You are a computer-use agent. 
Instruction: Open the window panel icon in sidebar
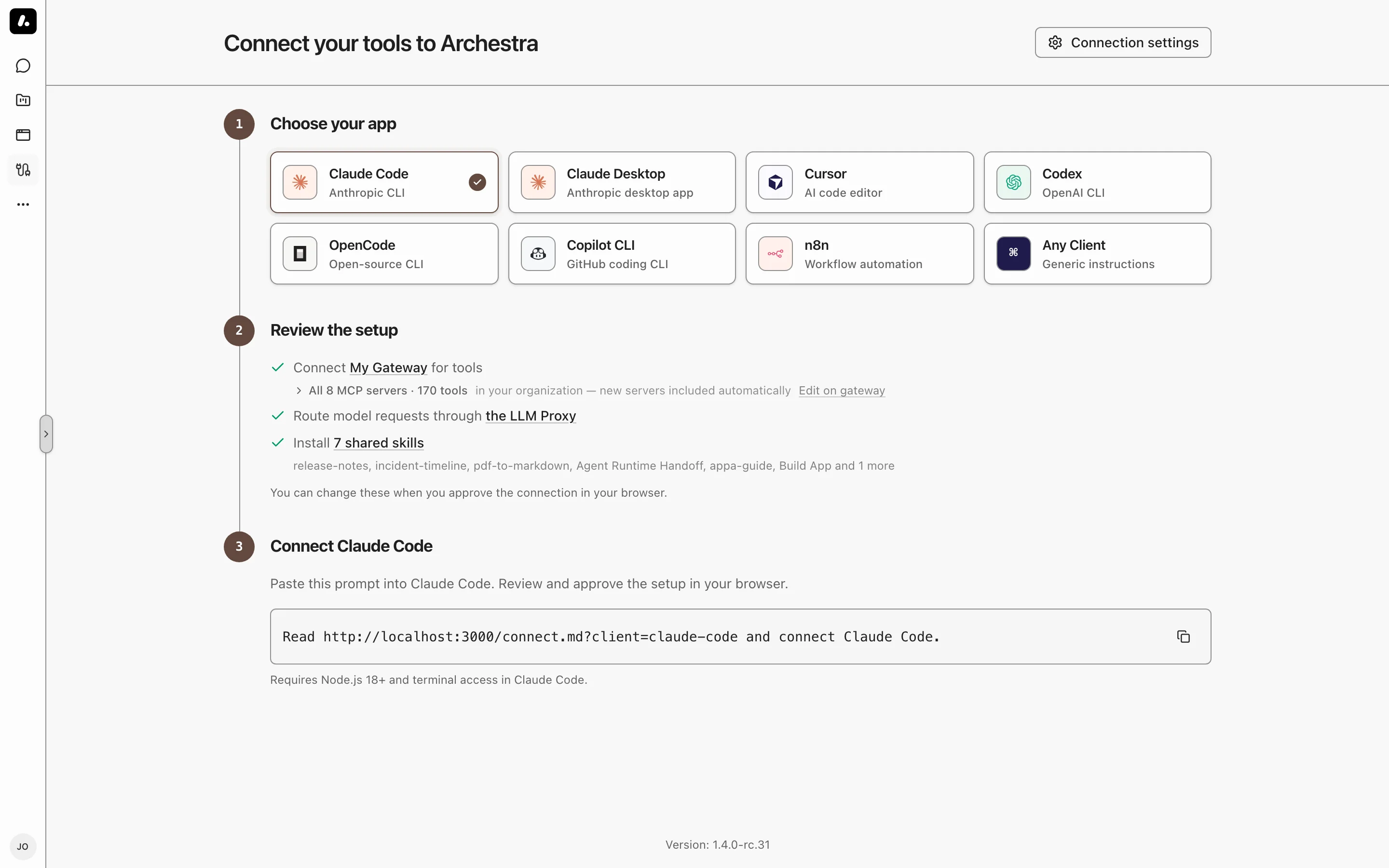pos(23,135)
